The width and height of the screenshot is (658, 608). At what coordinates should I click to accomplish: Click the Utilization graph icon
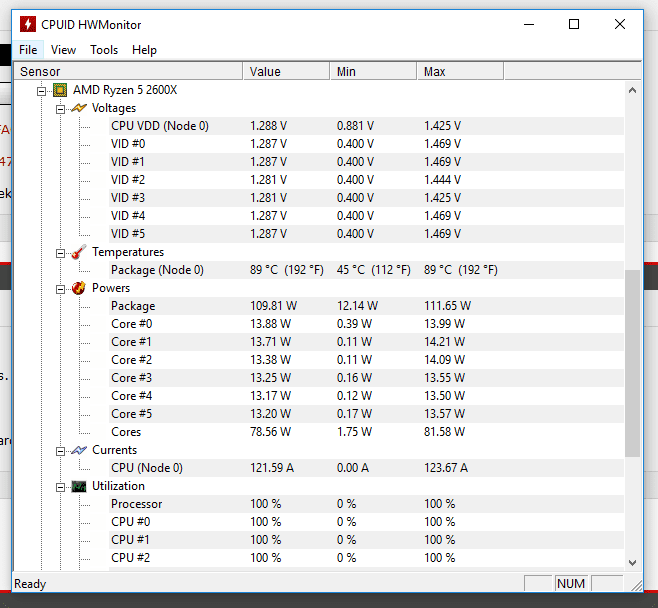pyautogui.click(x=79, y=486)
